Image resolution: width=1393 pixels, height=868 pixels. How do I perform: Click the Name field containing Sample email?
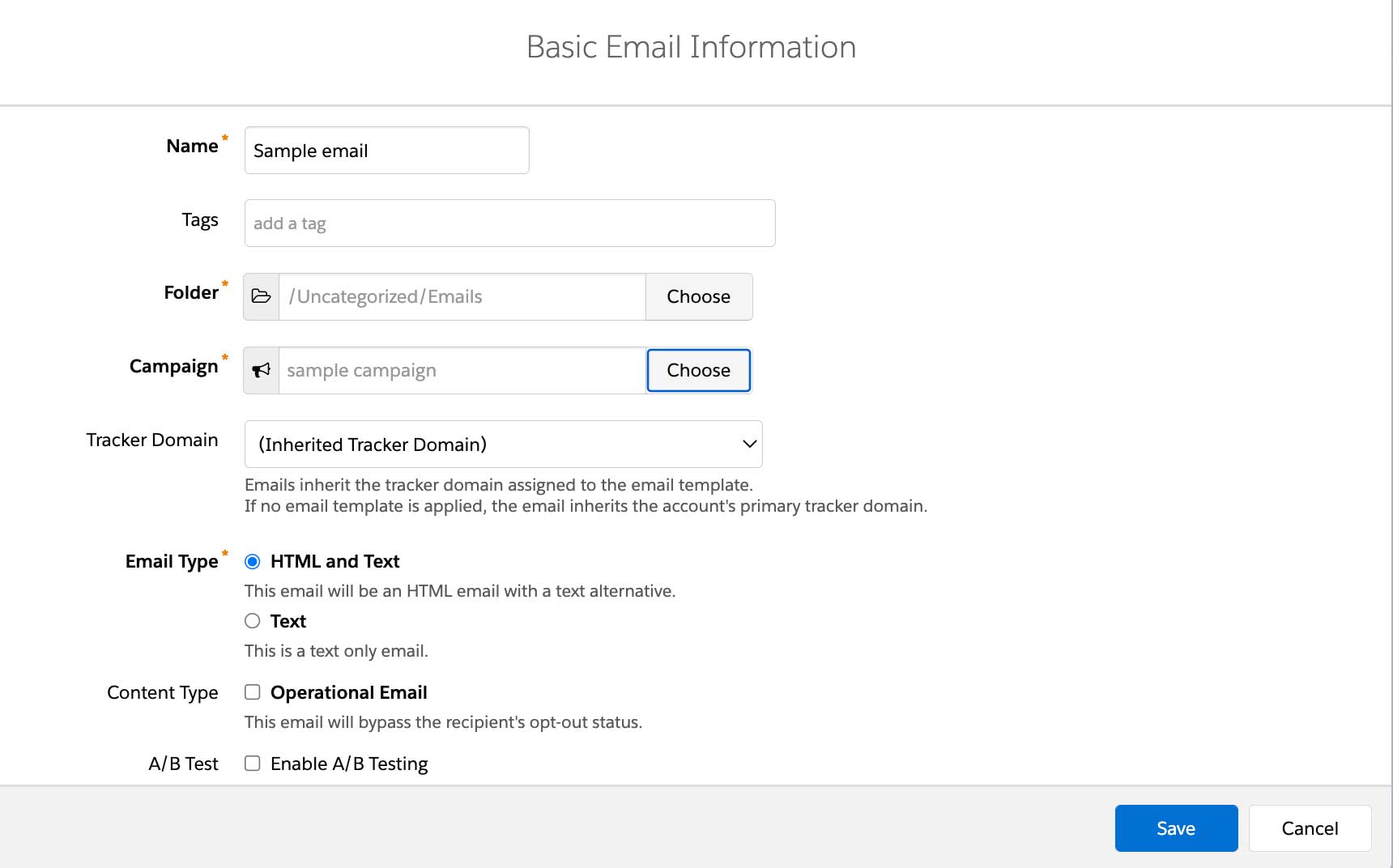[x=386, y=150]
